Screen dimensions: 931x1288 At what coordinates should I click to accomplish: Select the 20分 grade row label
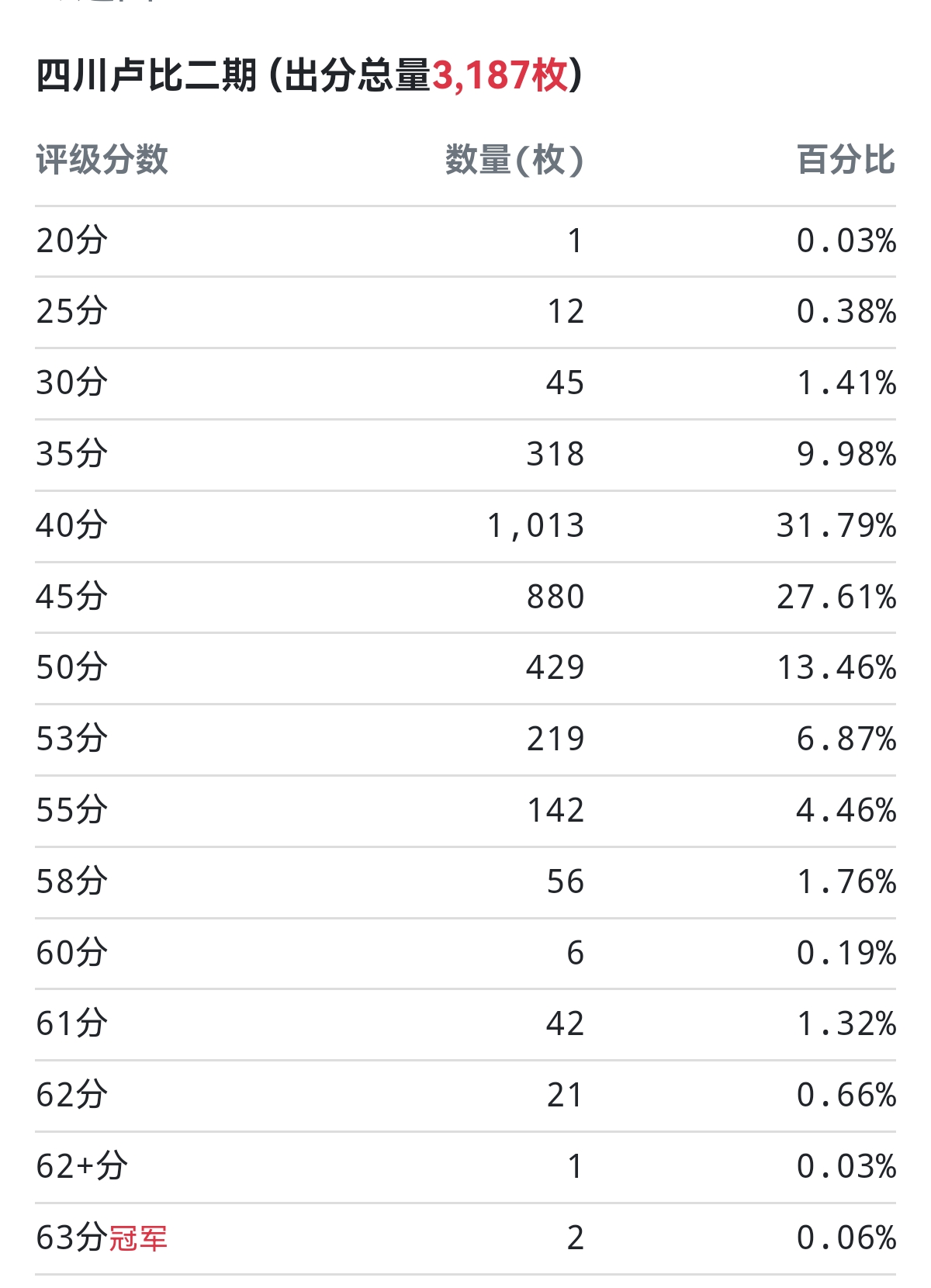tap(71, 241)
